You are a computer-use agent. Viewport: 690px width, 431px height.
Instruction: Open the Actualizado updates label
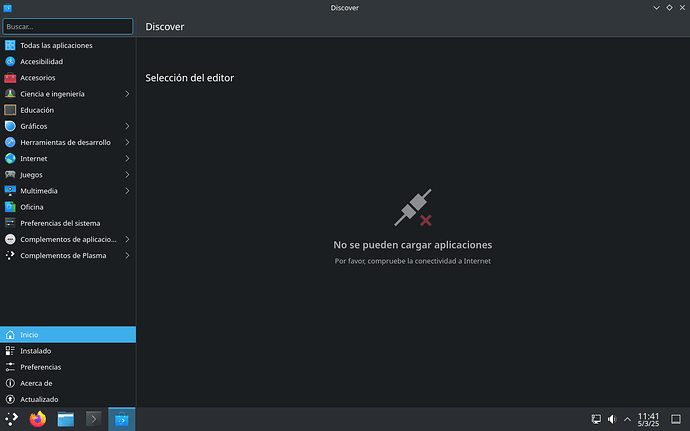click(x=39, y=399)
